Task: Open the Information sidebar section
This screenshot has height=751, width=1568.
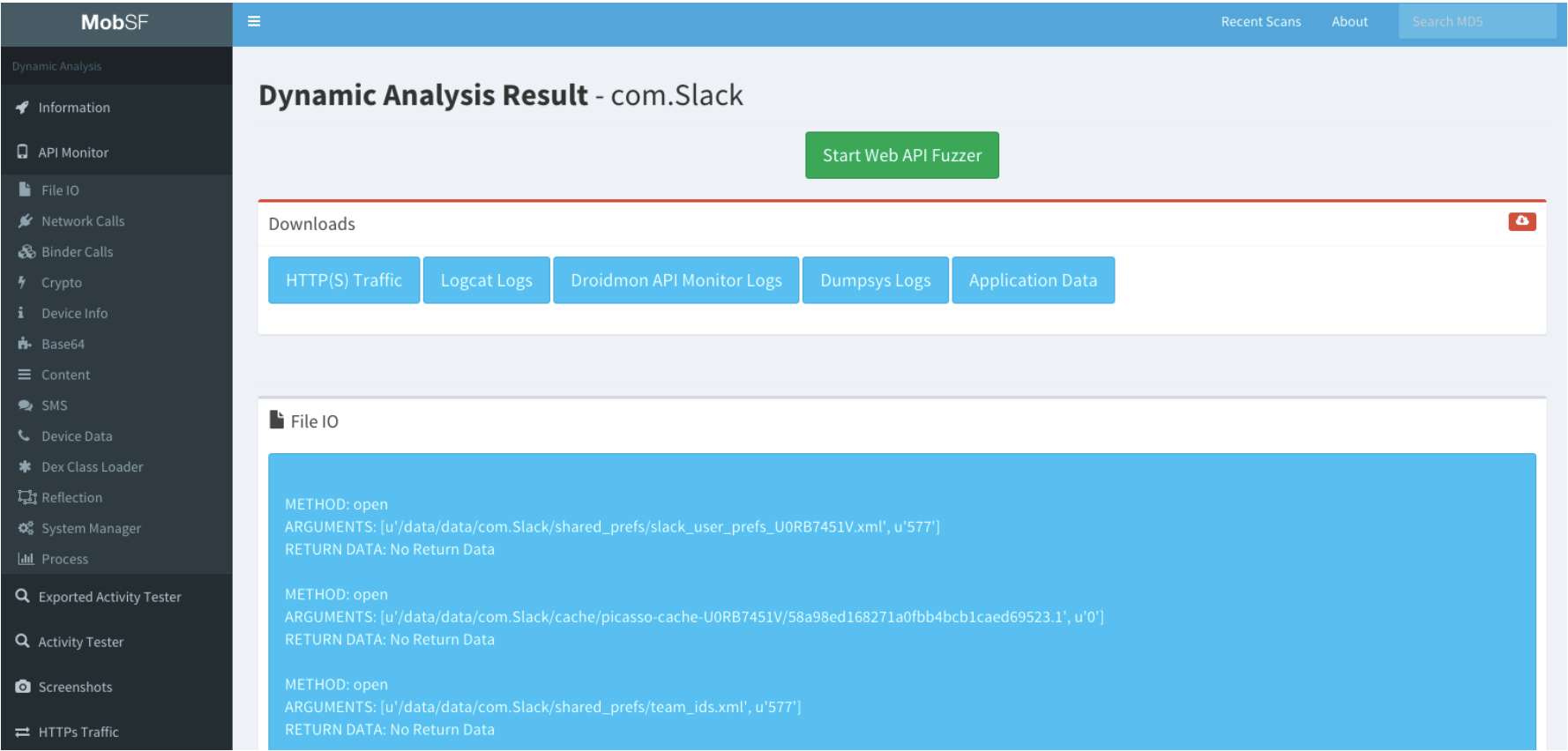Action: coord(116,108)
